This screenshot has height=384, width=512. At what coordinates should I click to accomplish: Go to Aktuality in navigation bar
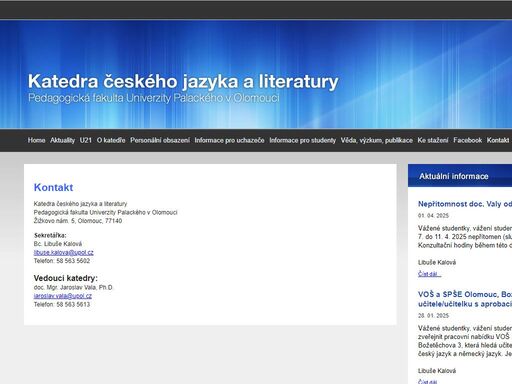pos(62,140)
